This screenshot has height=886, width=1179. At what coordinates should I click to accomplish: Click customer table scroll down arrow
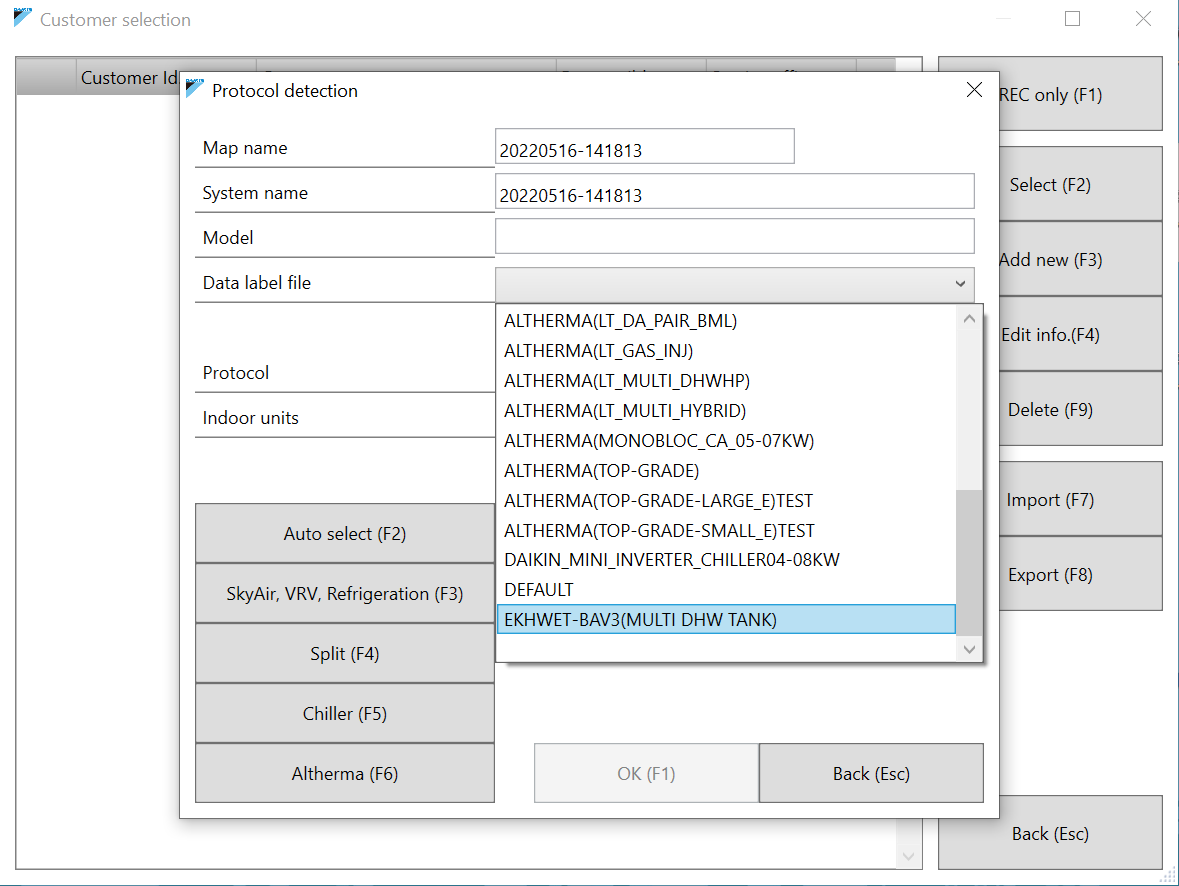click(908, 857)
